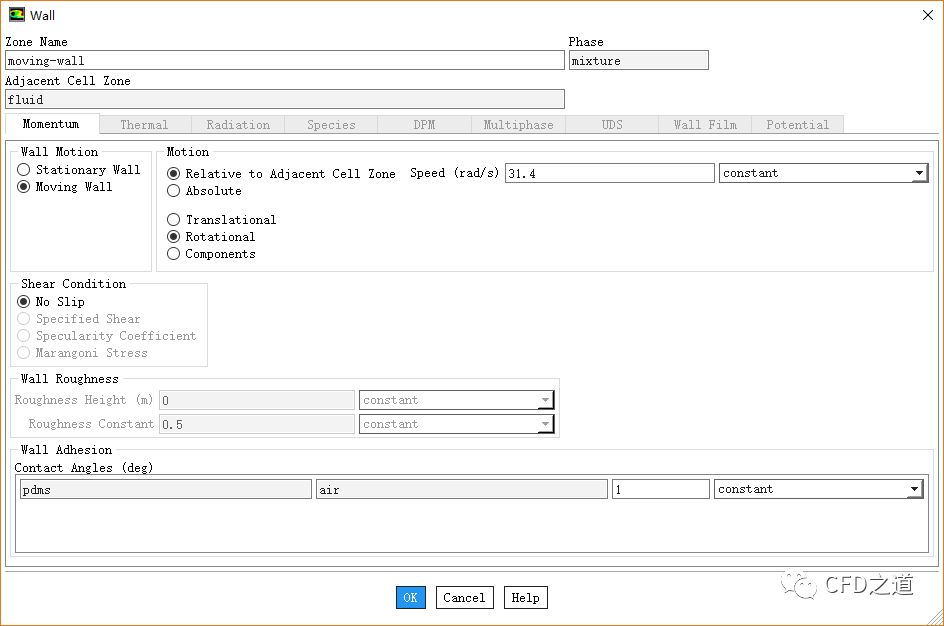The width and height of the screenshot is (944, 626).
Task: Open the Momentum tab
Action: pyautogui.click(x=51, y=125)
